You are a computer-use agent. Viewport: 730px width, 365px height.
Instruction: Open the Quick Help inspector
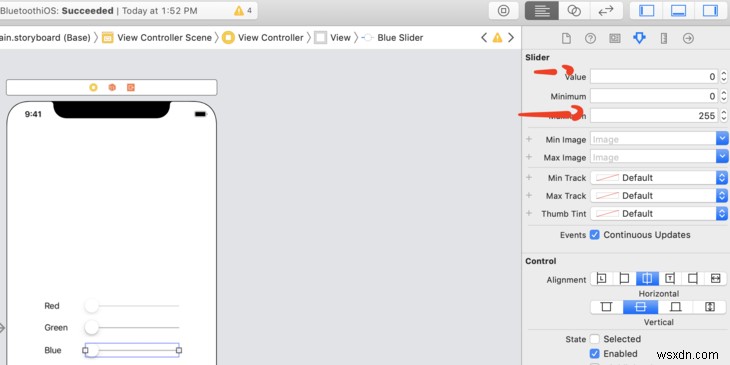(x=590, y=38)
